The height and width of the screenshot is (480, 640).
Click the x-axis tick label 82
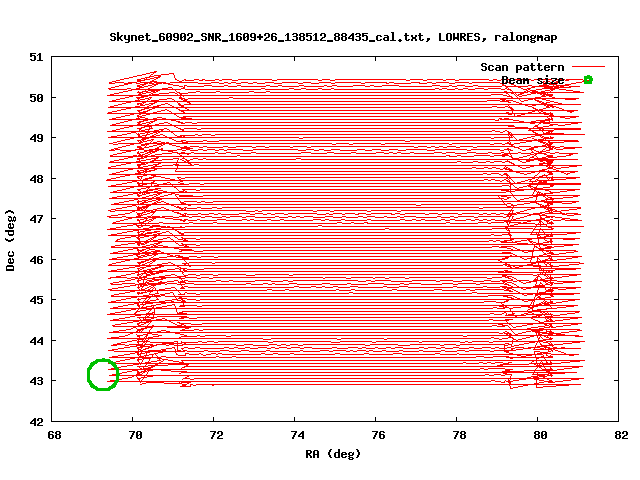pyautogui.click(x=621, y=435)
